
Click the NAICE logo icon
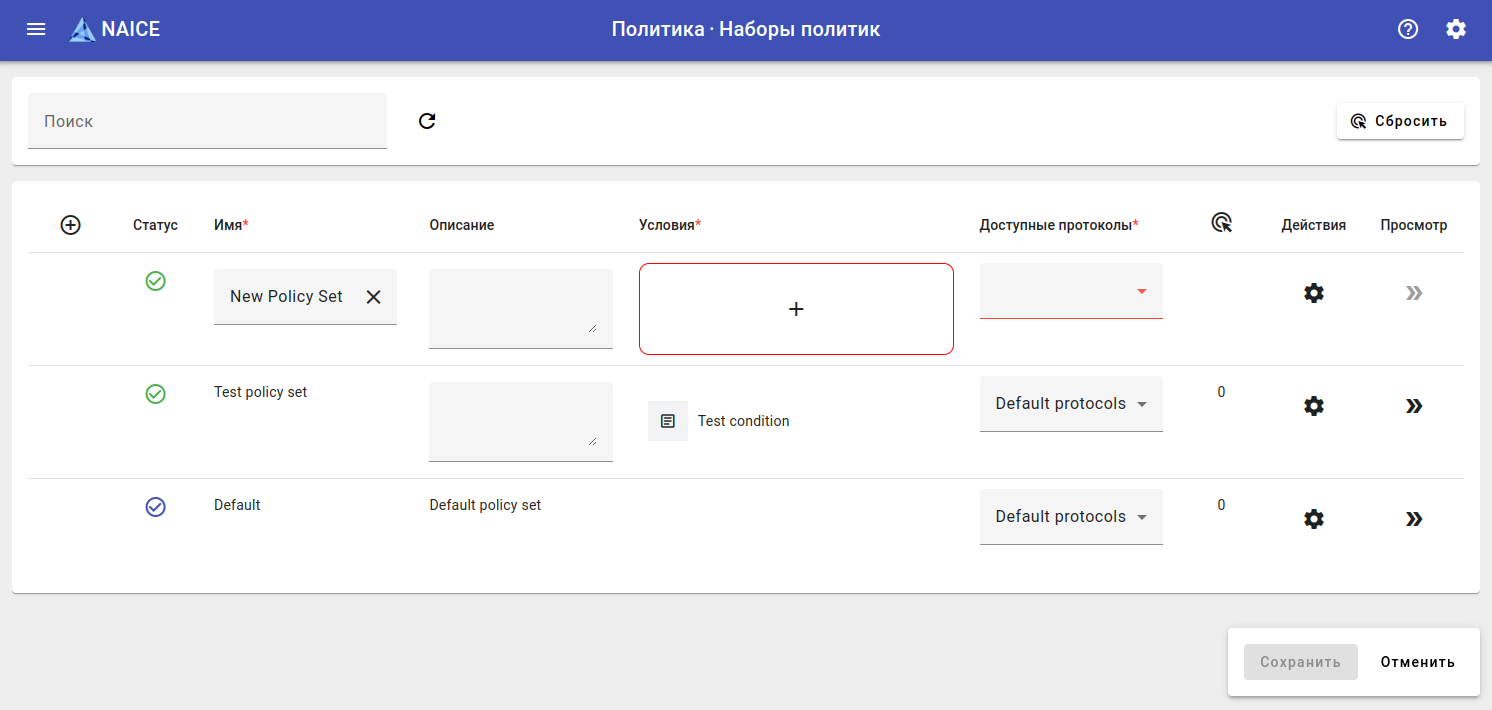click(82, 30)
